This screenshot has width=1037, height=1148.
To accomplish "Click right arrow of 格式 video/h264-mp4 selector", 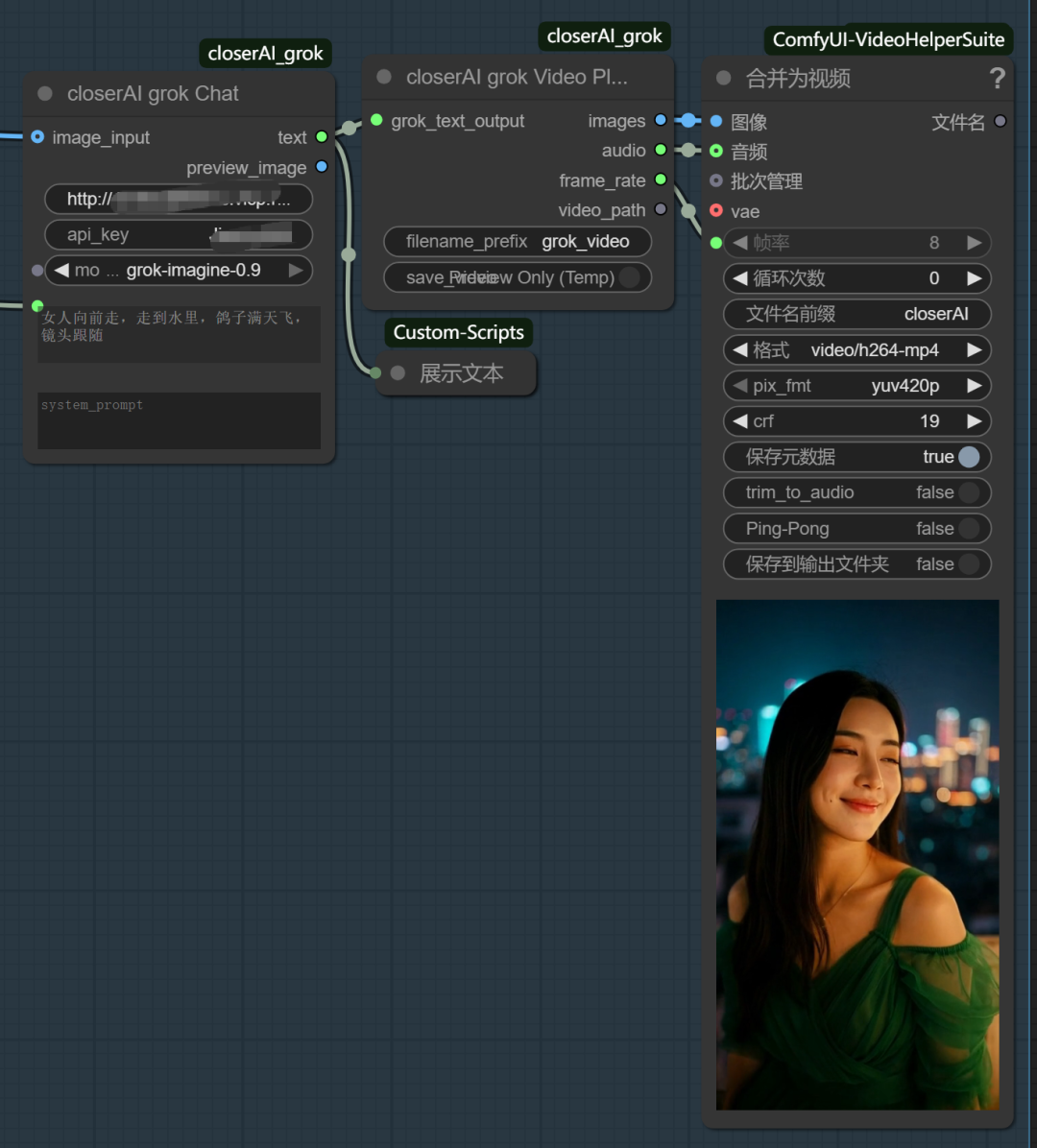I will pos(974,350).
